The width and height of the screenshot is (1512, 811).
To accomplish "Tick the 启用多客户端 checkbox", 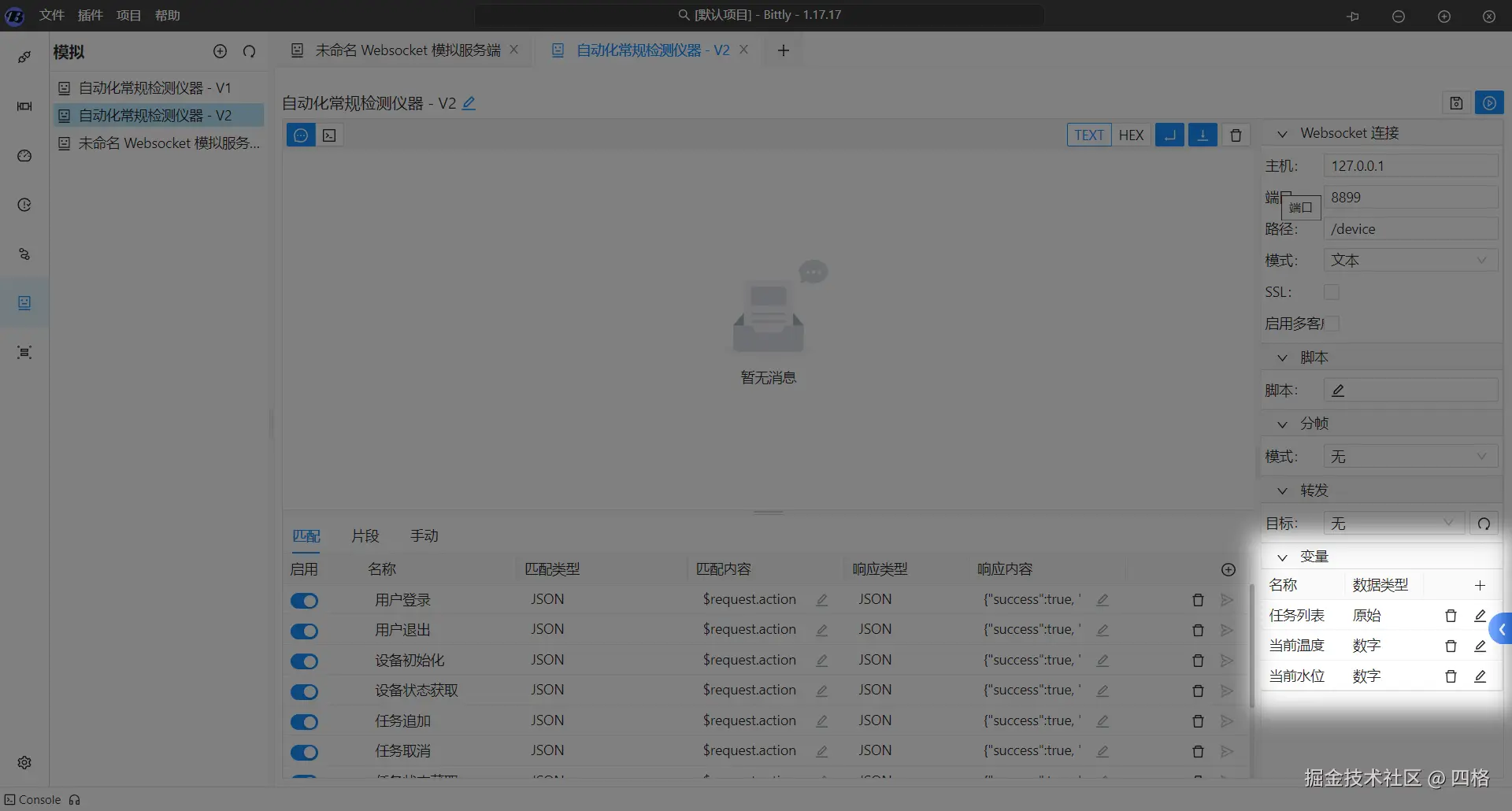I will pyautogui.click(x=1332, y=324).
